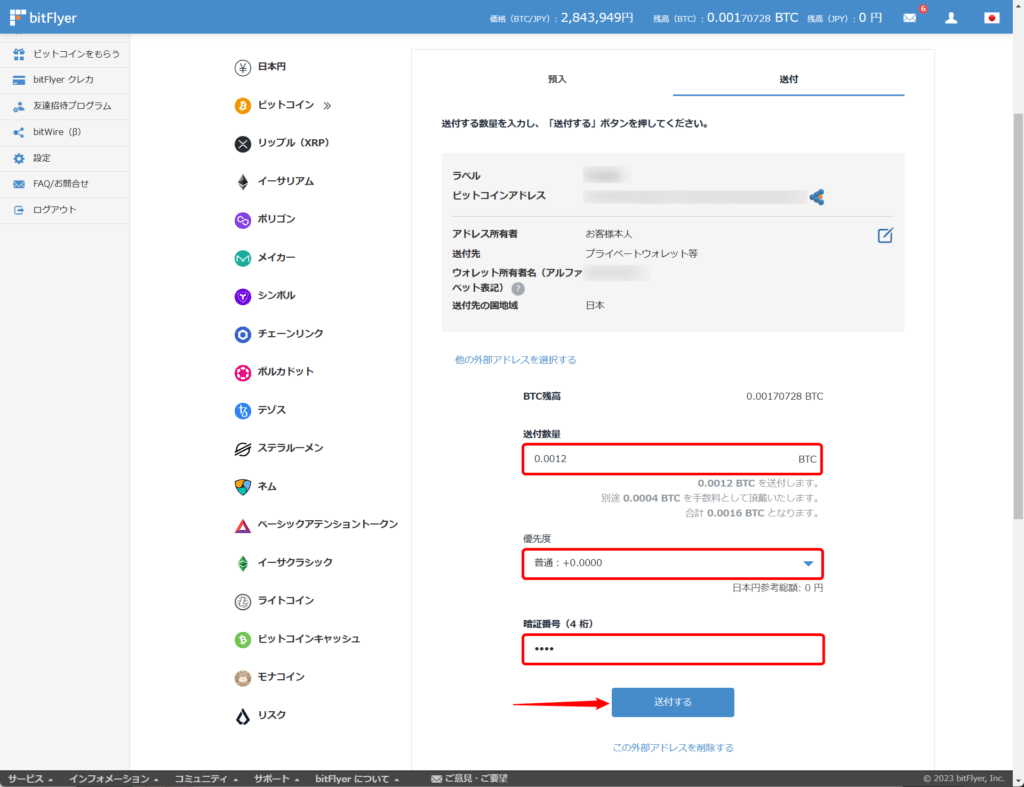Select the Monacoin icon
The image size is (1024, 787).
pos(242,677)
